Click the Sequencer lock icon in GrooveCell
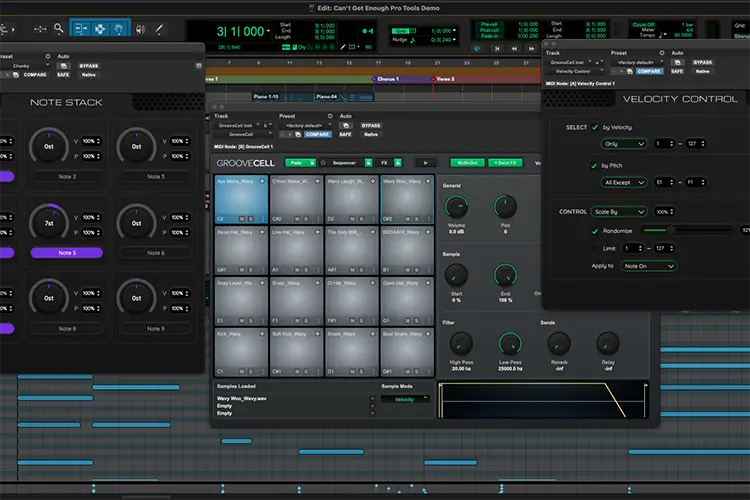Image resolution: width=750 pixels, height=500 pixels. (x=368, y=163)
